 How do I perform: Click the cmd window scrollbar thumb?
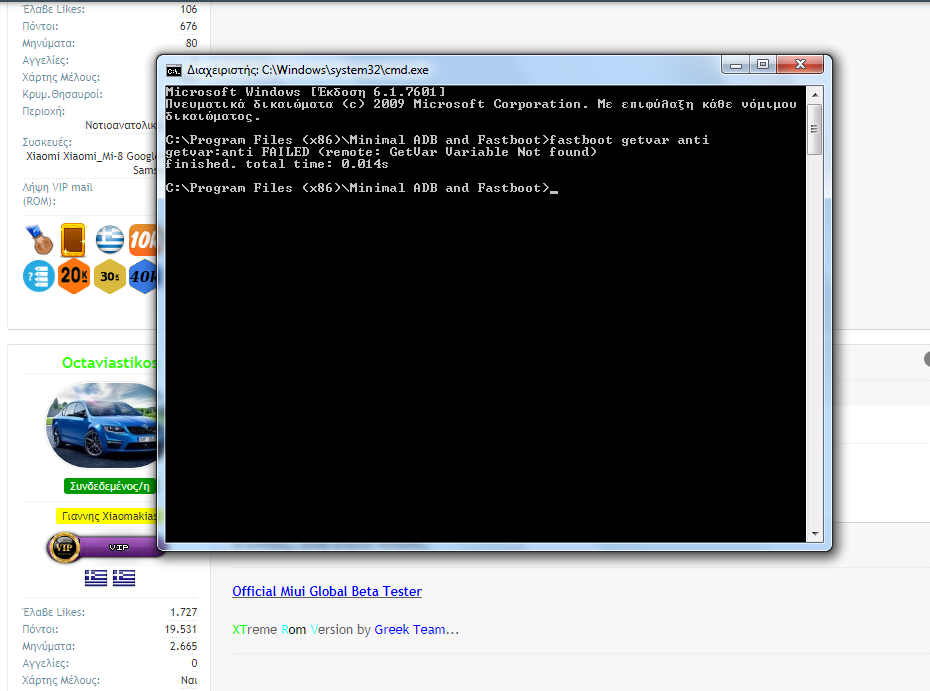[814, 129]
